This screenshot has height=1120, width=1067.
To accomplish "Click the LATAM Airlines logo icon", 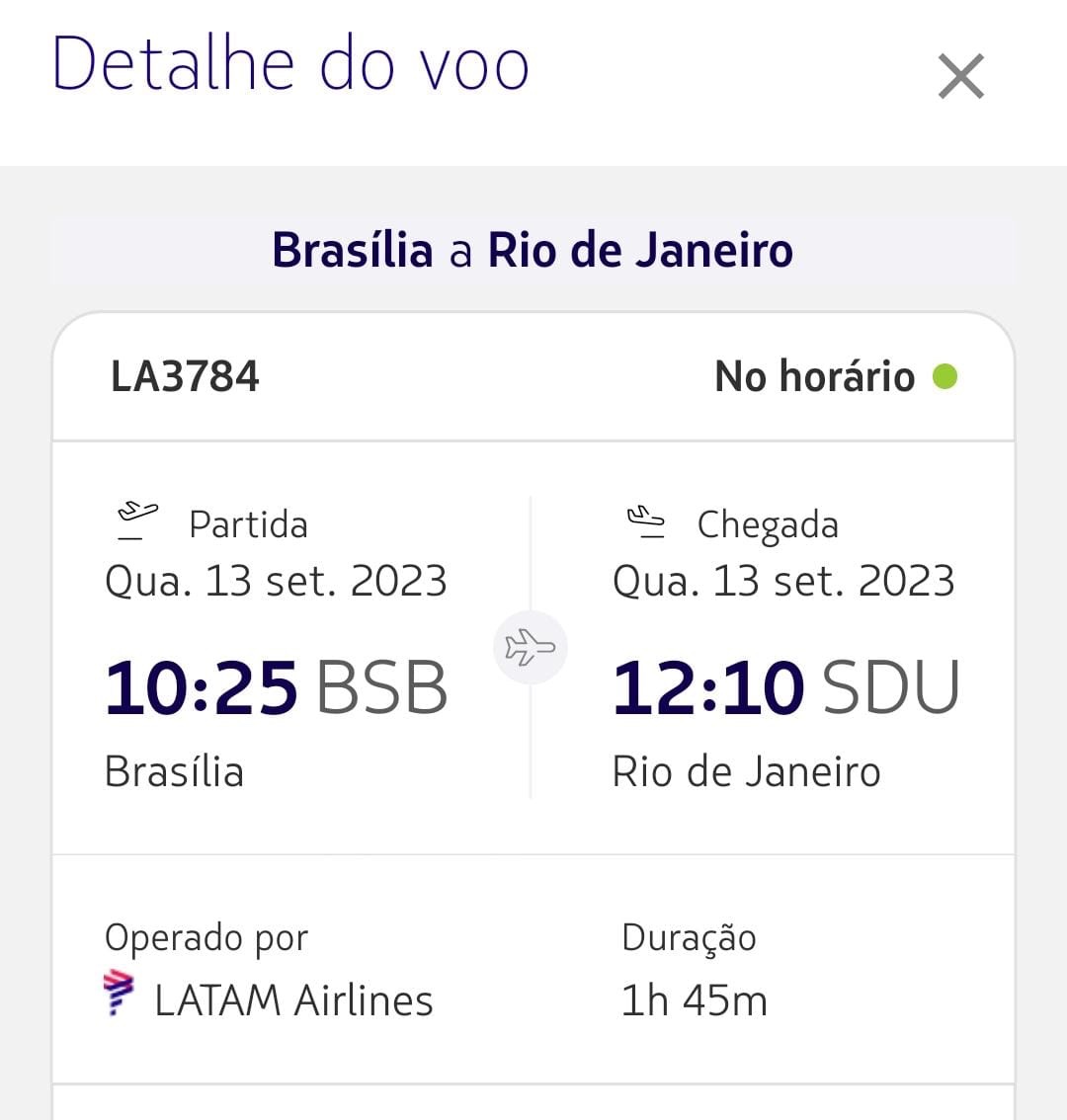I will (119, 994).
